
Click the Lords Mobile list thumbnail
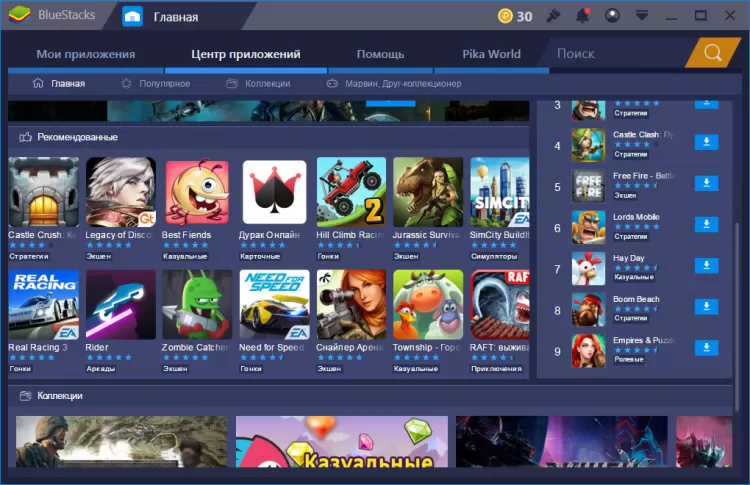[588, 228]
